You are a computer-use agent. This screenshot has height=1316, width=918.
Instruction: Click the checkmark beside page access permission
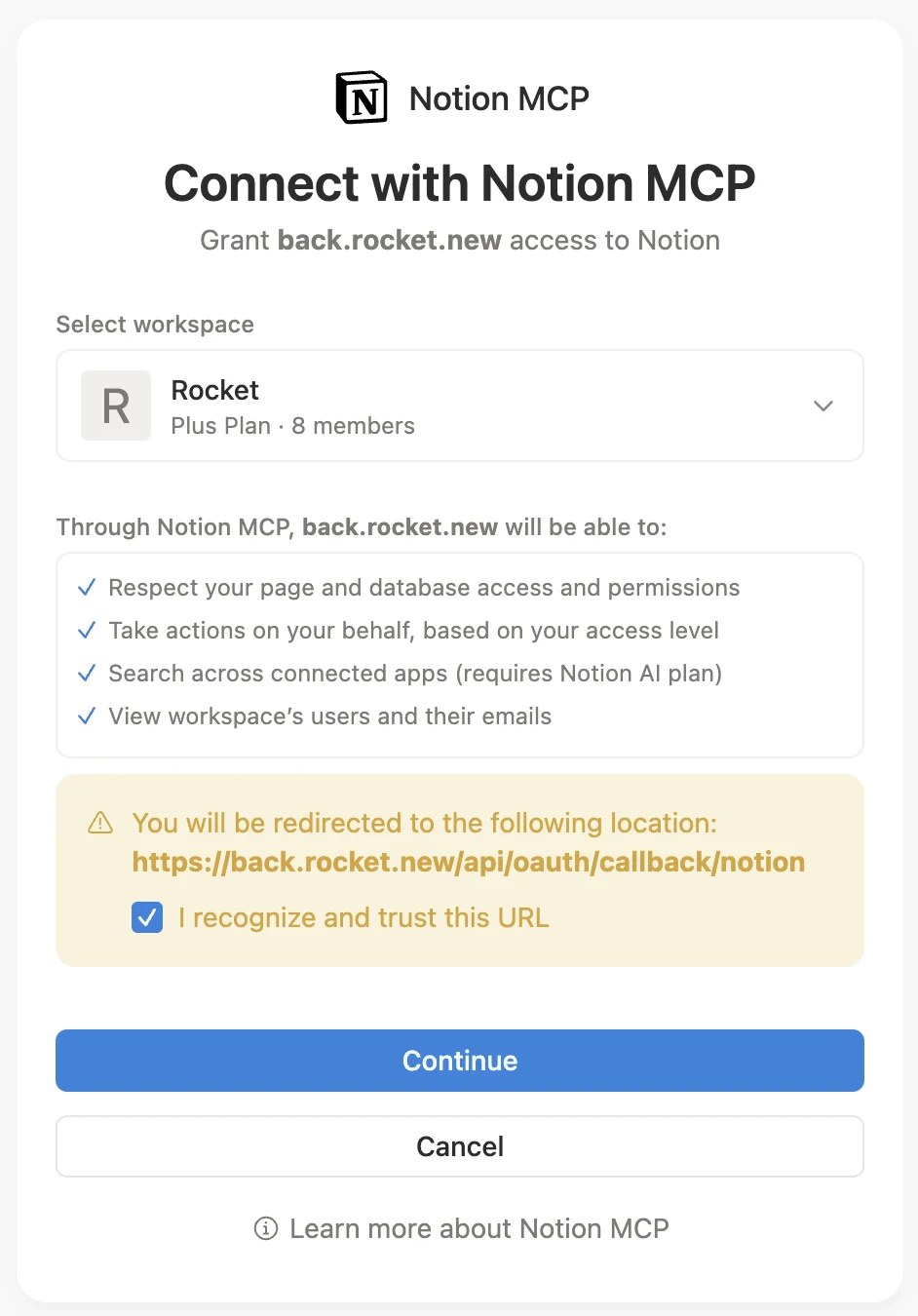86,587
